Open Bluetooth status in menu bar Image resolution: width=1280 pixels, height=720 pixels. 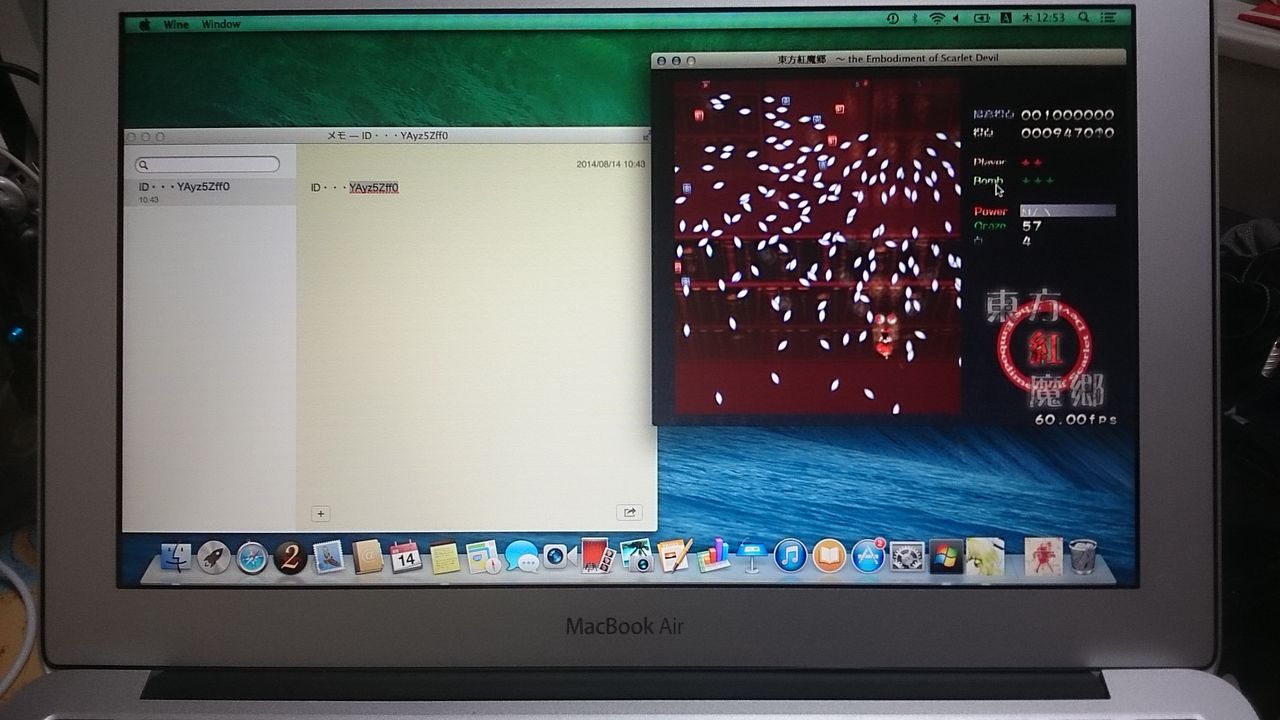click(914, 18)
